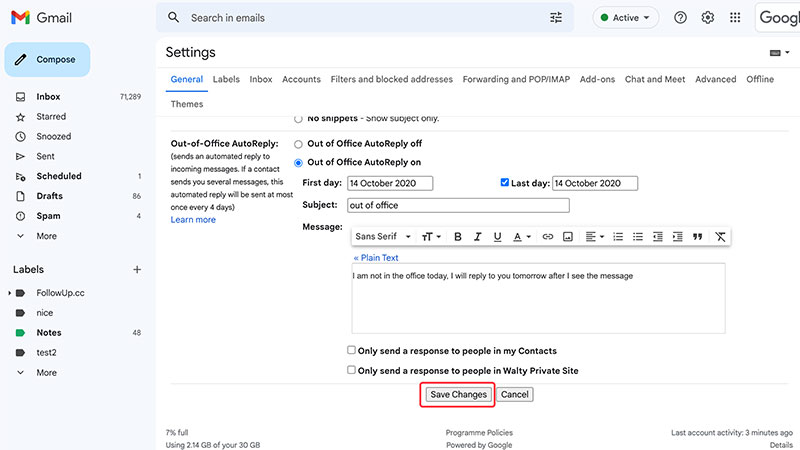This screenshot has width=800, height=450.
Task: Toggle Italic formatting in message toolbar
Action: coord(478,237)
